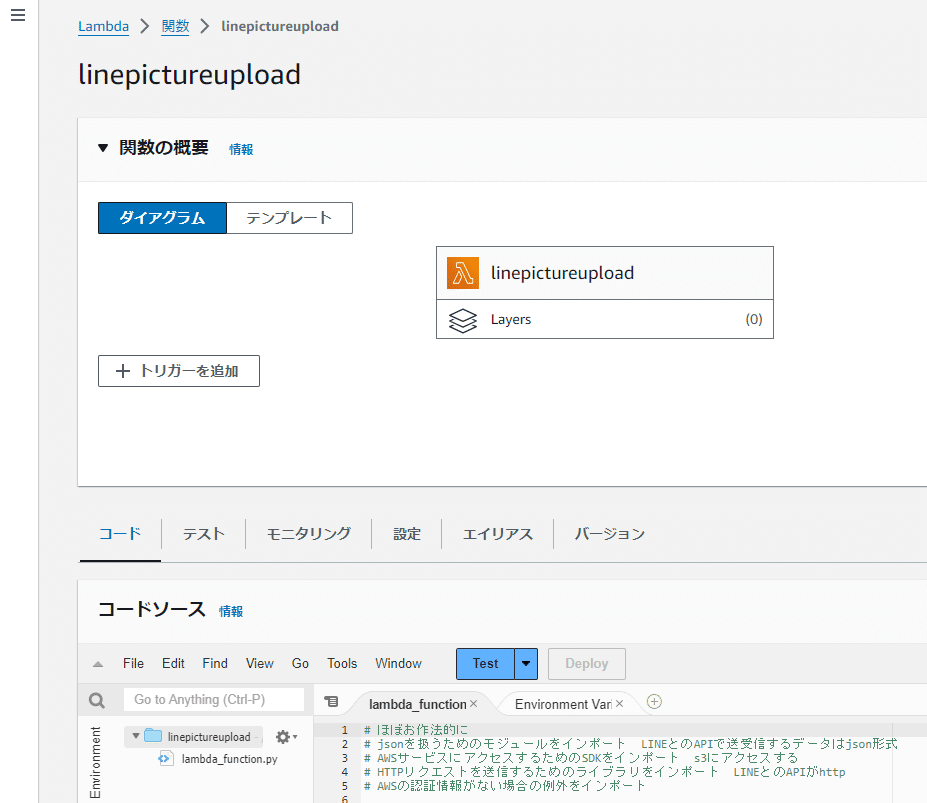Open the Test button dropdown arrow
The height and width of the screenshot is (803, 927).
[x=526, y=663]
